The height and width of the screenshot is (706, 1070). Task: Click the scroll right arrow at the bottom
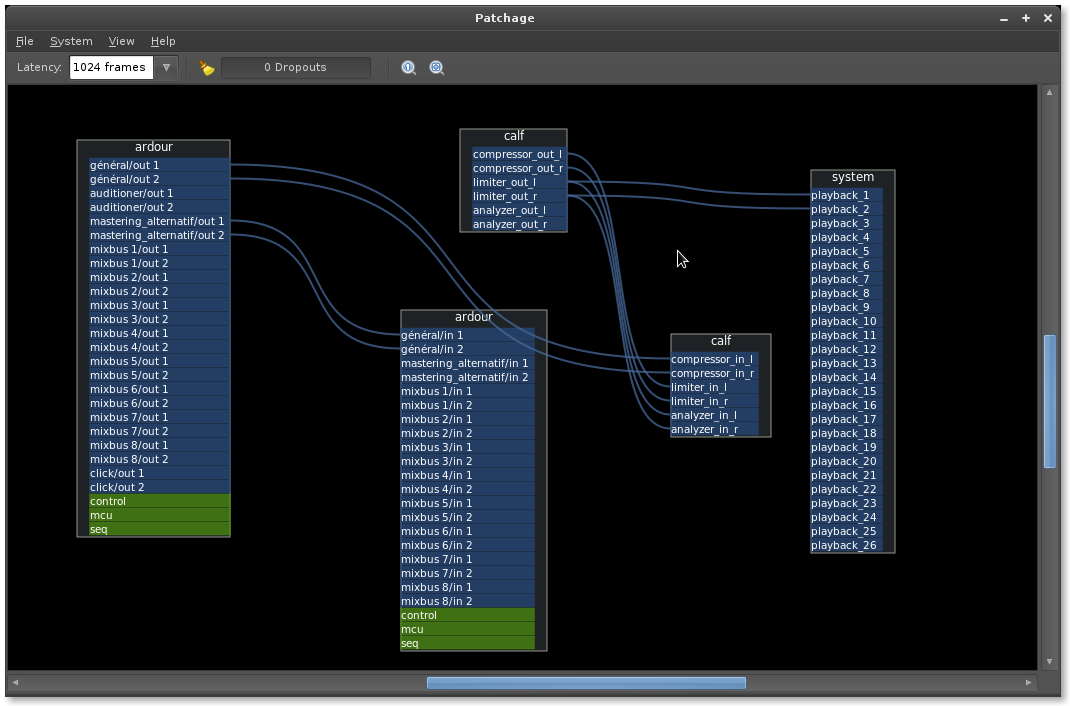(x=1028, y=683)
